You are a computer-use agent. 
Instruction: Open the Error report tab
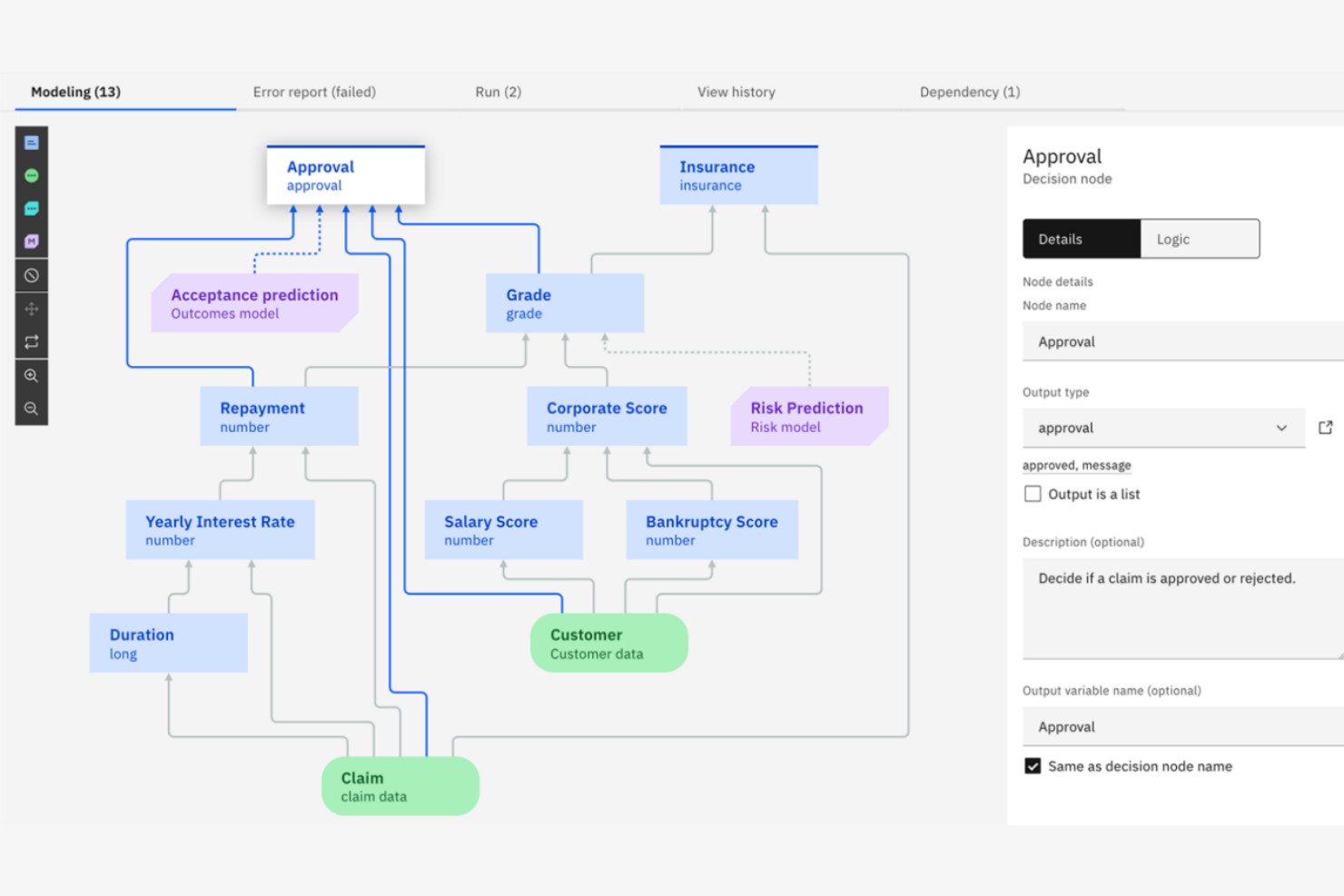pyautogui.click(x=315, y=92)
